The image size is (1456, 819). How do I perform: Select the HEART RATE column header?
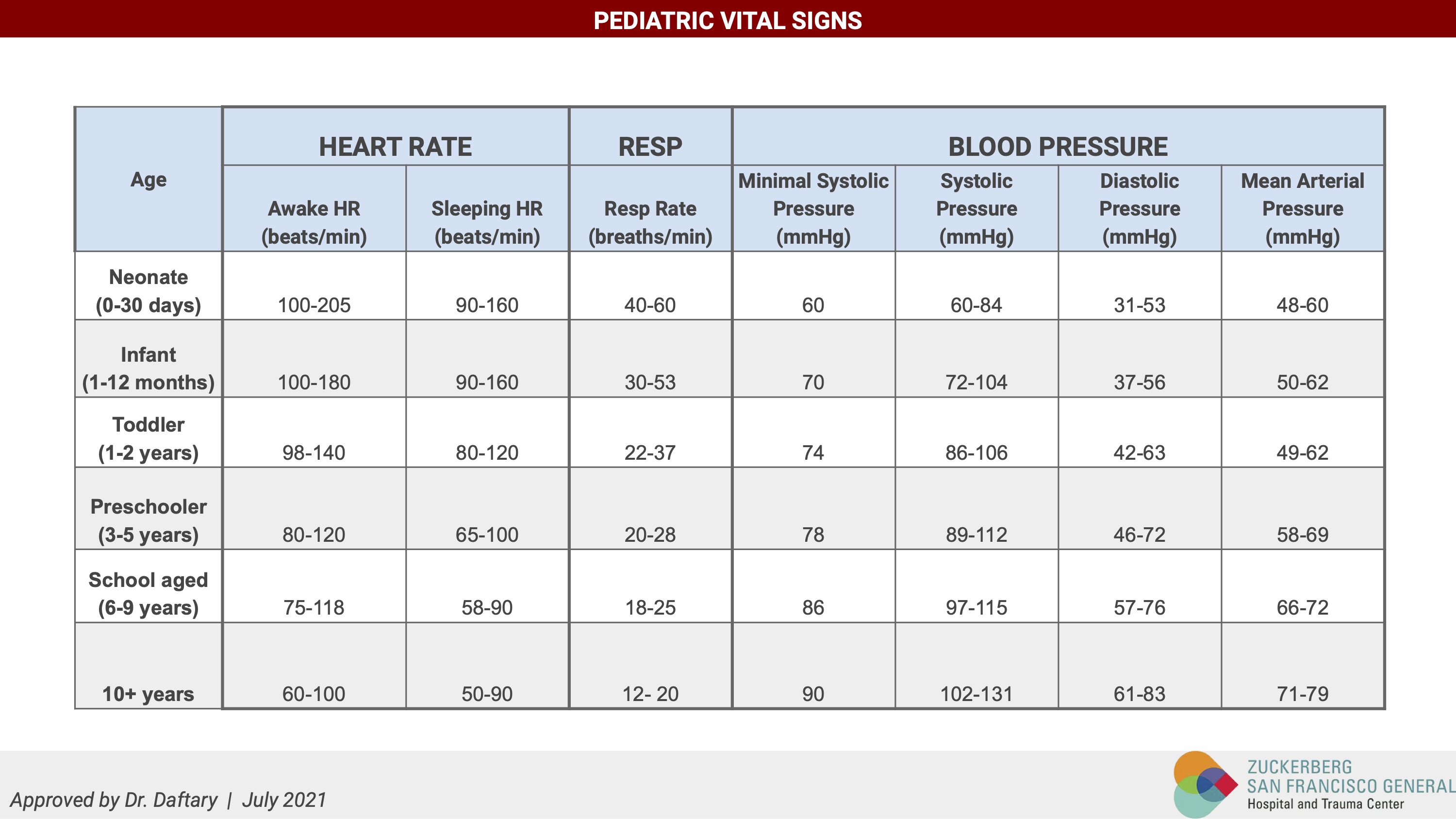[x=395, y=147]
